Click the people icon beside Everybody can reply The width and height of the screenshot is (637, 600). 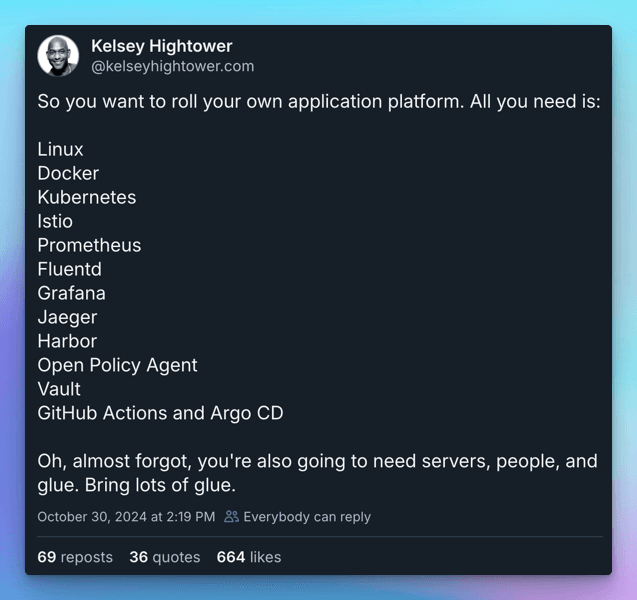click(231, 516)
